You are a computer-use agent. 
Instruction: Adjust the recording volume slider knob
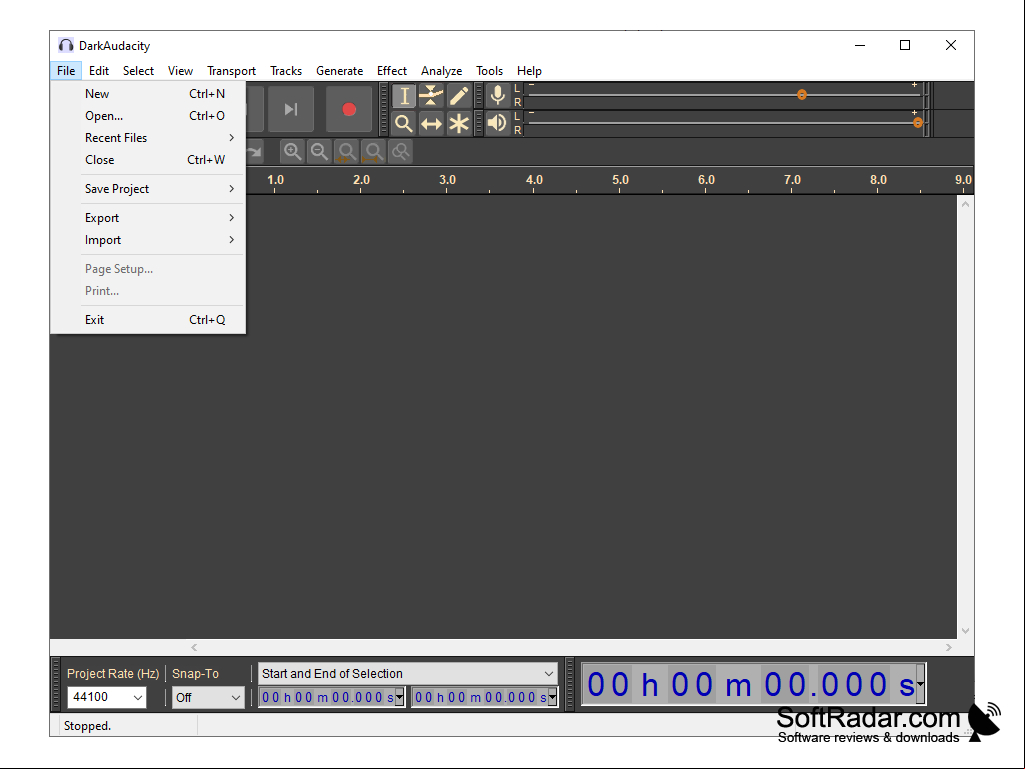tap(802, 95)
